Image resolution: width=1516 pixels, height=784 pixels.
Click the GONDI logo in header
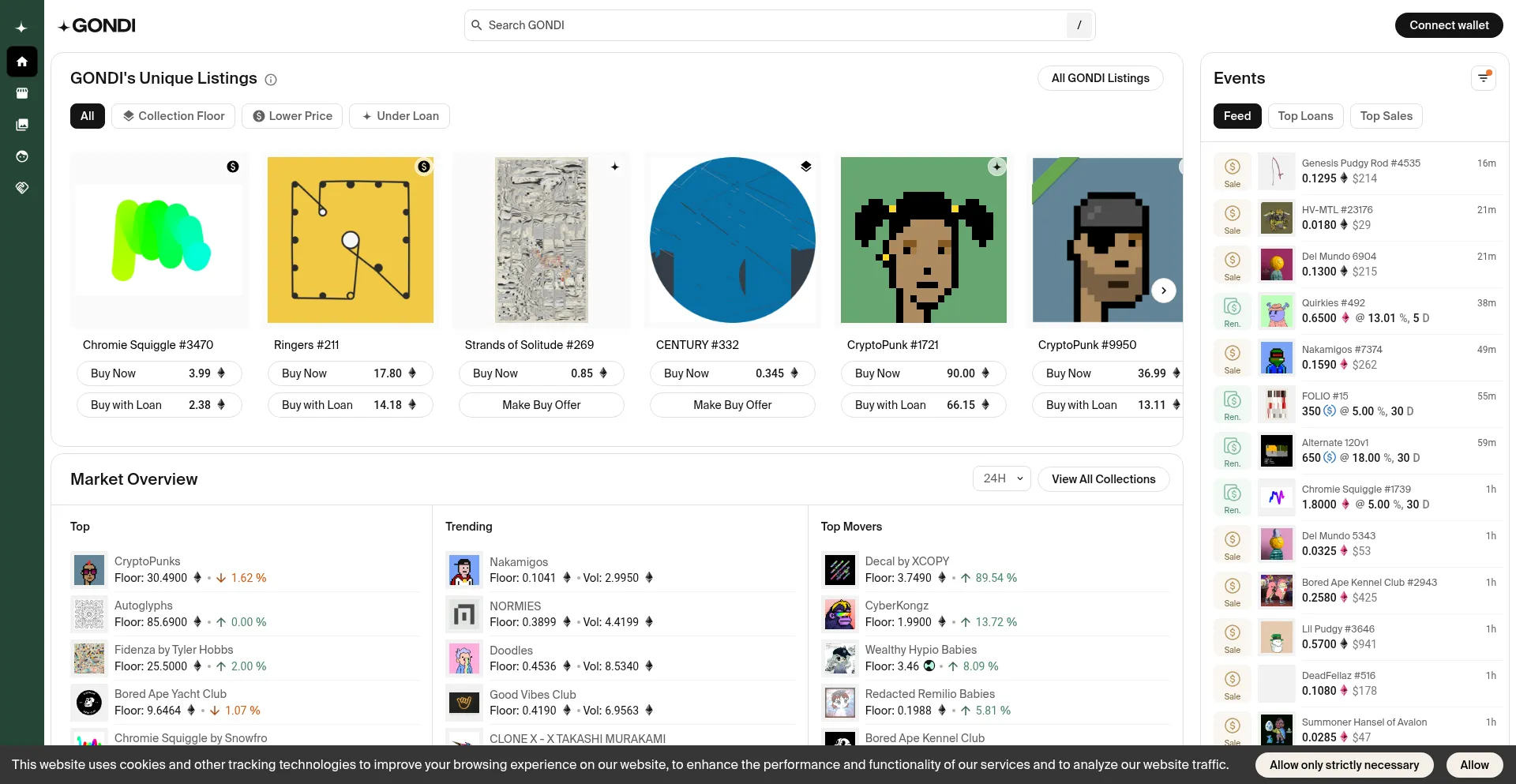[x=96, y=25]
